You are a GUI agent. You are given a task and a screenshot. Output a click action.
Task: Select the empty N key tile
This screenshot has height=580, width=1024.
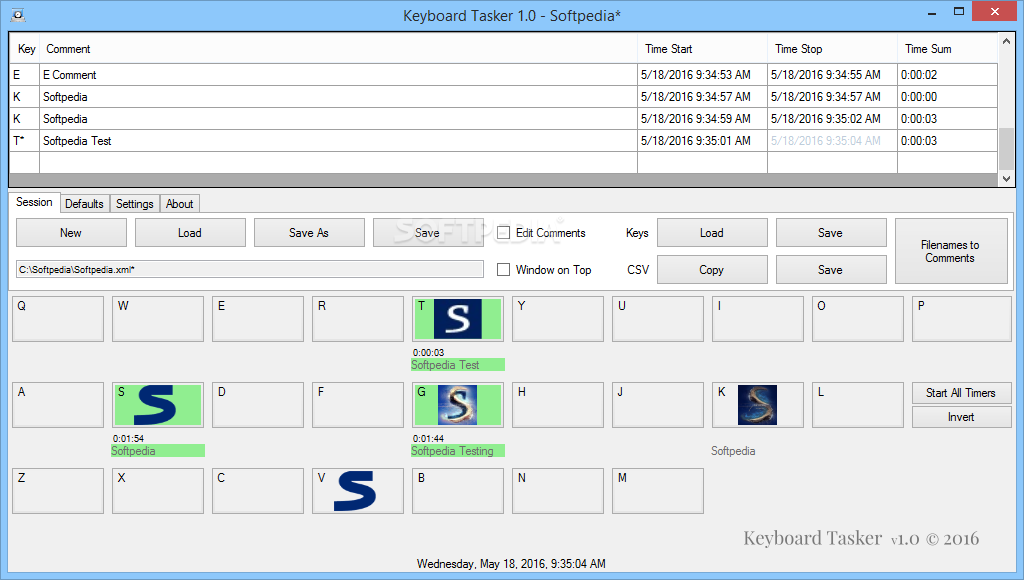pyautogui.click(x=558, y=491)
